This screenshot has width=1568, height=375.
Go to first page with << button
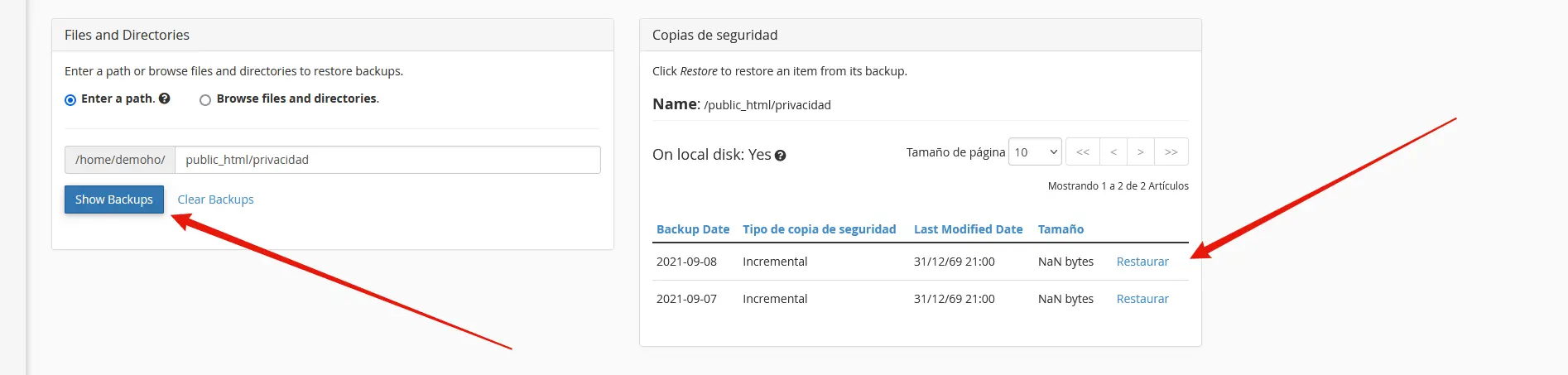1083,152
